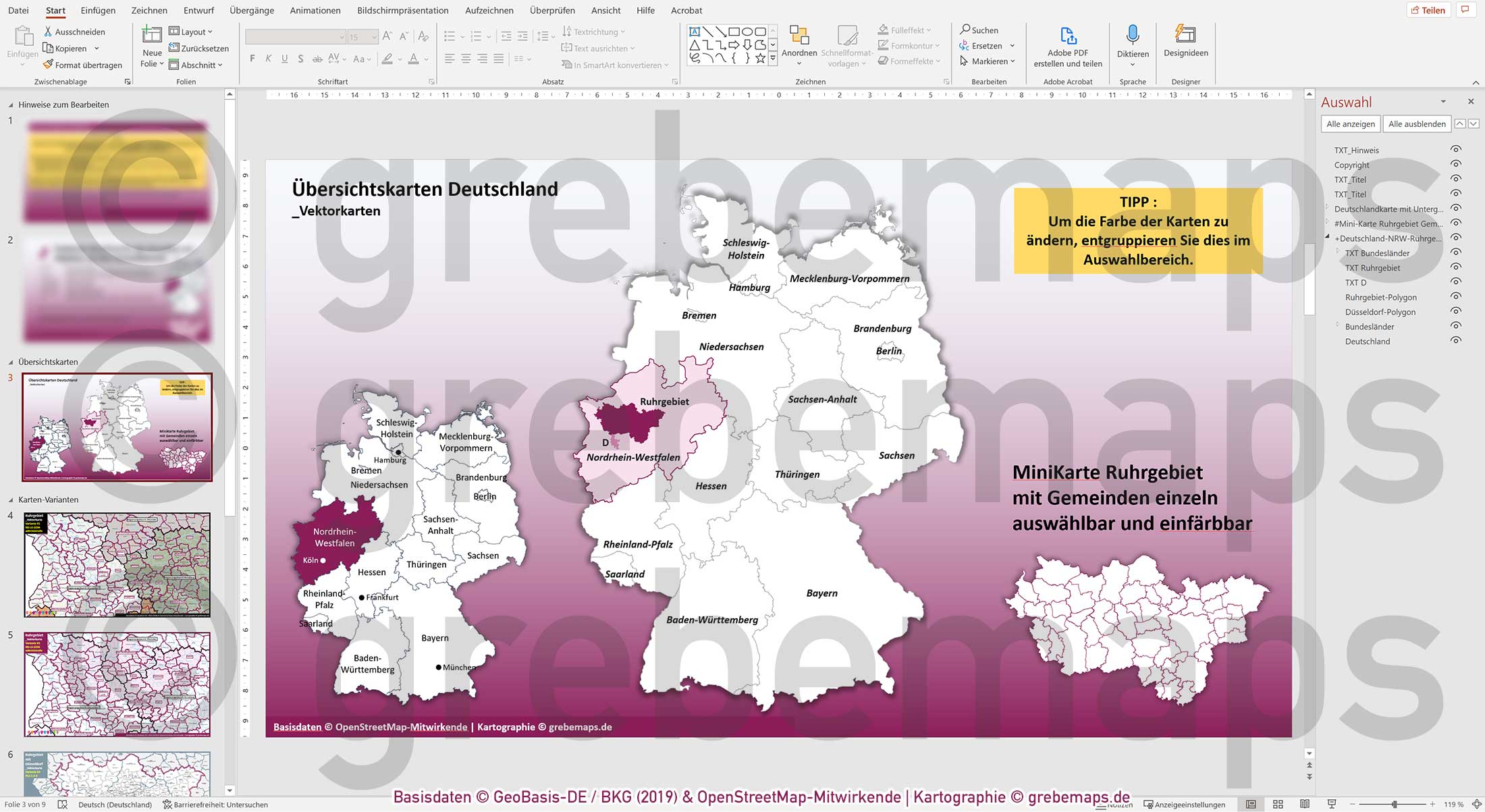Click the Format übertragen painter icon
The image size is (1485, 812).
point(47,64)
